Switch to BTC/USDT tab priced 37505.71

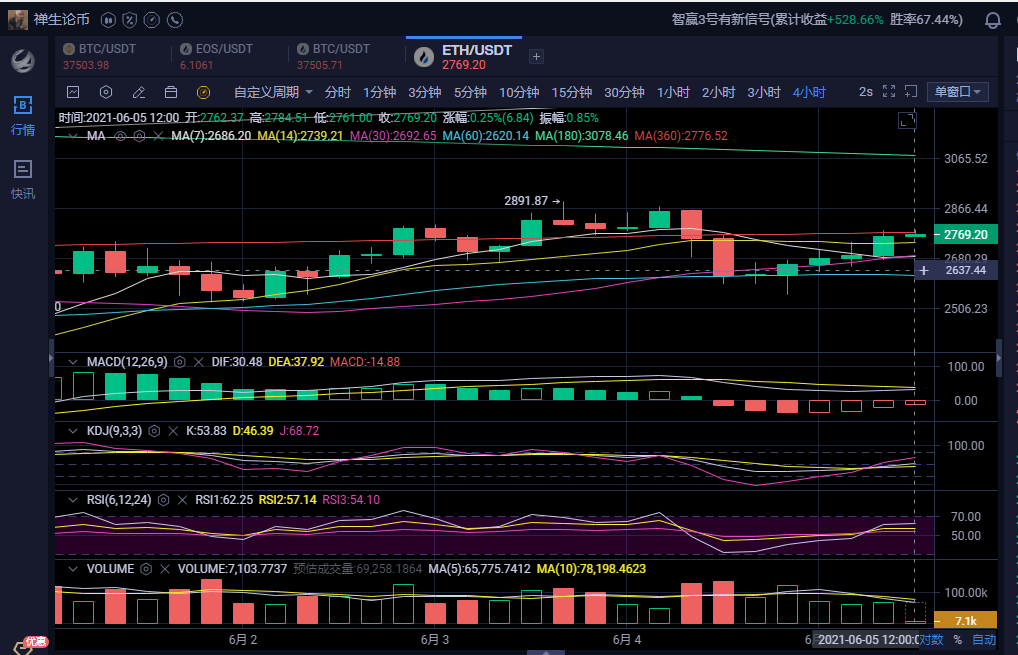point(333,56)
